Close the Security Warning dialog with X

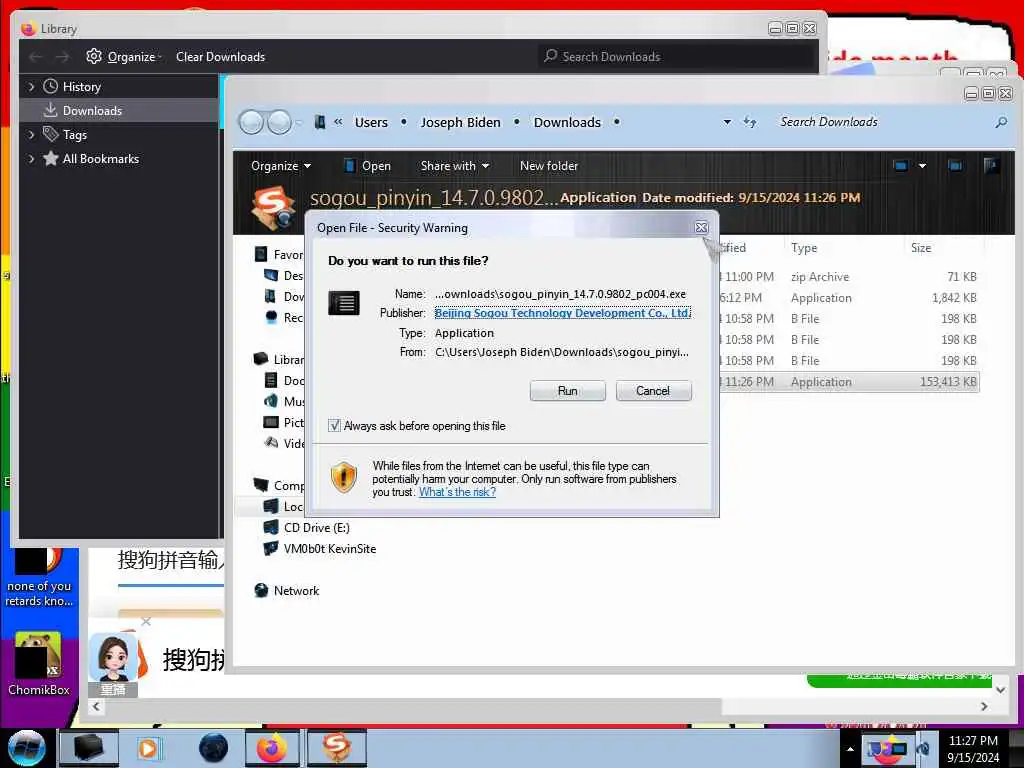tap(701, 227)
